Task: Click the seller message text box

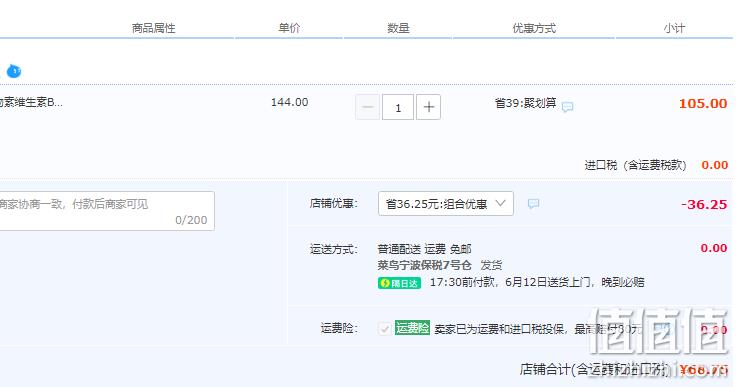Action: point(107,211)
